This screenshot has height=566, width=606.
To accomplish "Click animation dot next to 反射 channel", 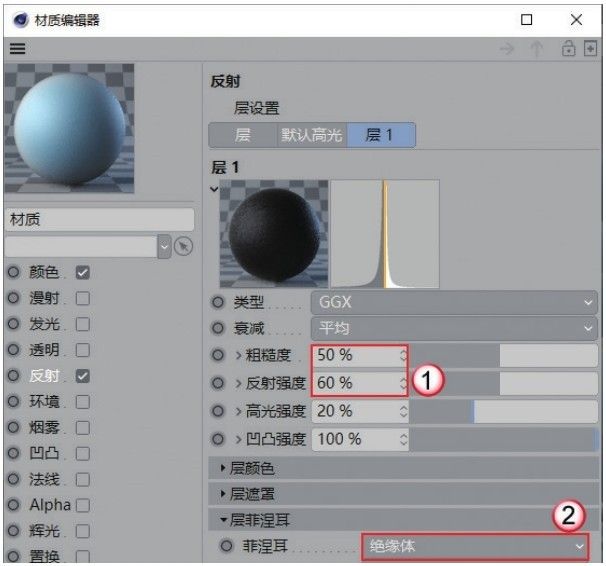I will click(x=14, y=376).
